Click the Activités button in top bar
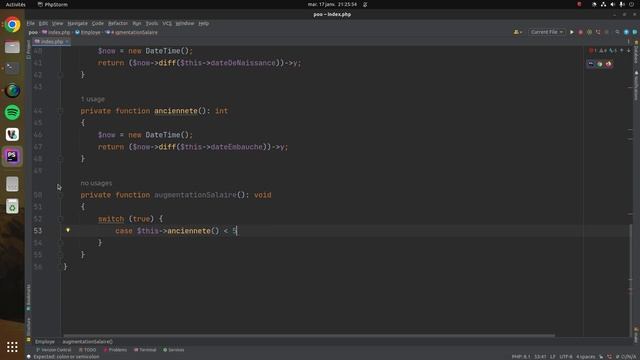 click(x=16, y=4)
